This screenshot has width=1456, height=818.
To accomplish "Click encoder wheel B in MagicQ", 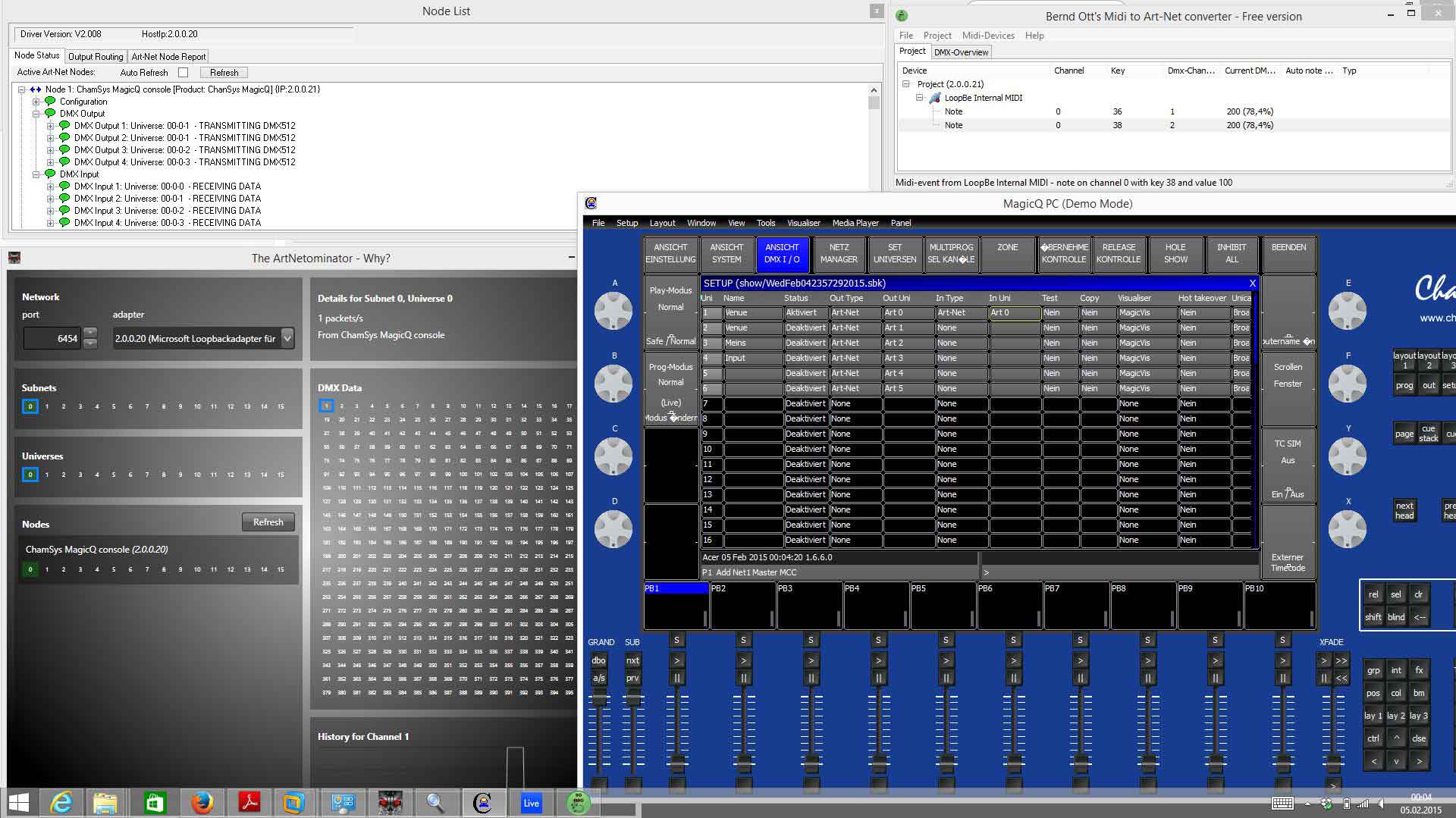I will 613,383.
